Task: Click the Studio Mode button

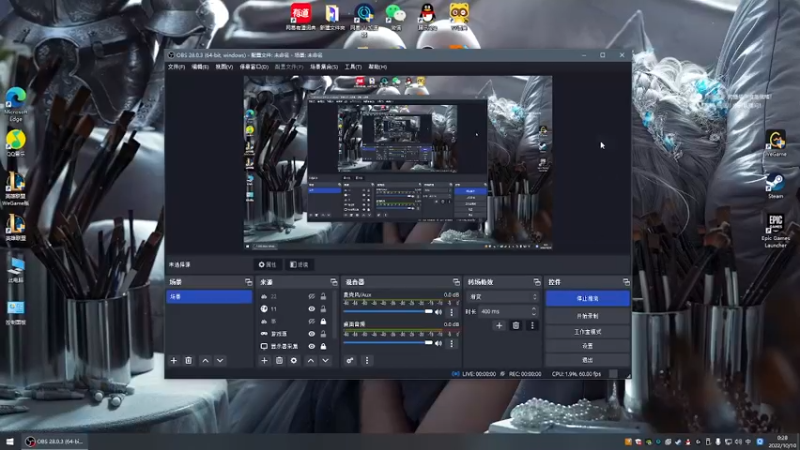Action: click(x=587, y=332)
